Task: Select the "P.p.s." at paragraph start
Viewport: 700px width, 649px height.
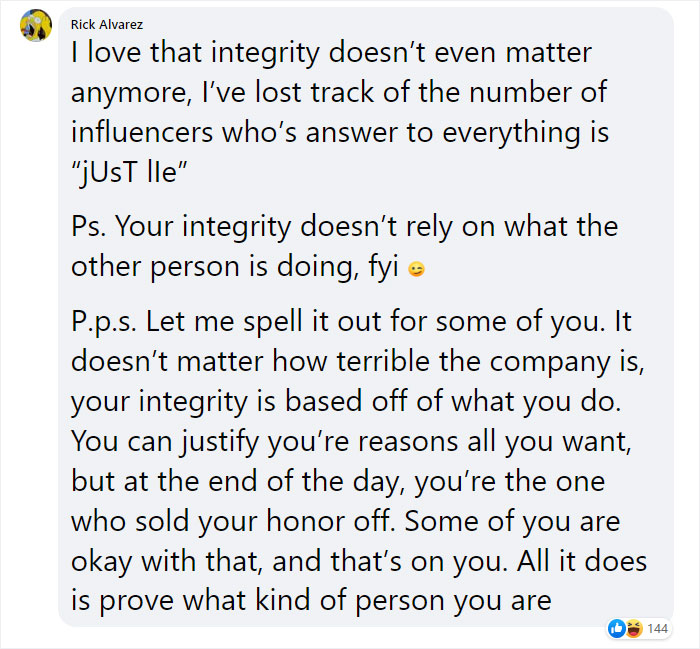Action: click(x=104, y=322)
